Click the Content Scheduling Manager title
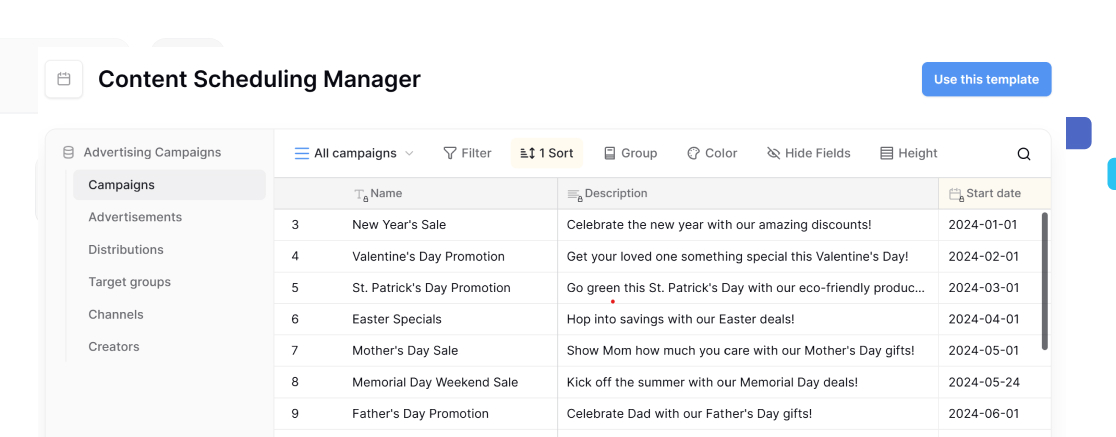 [x=259, y=79]
